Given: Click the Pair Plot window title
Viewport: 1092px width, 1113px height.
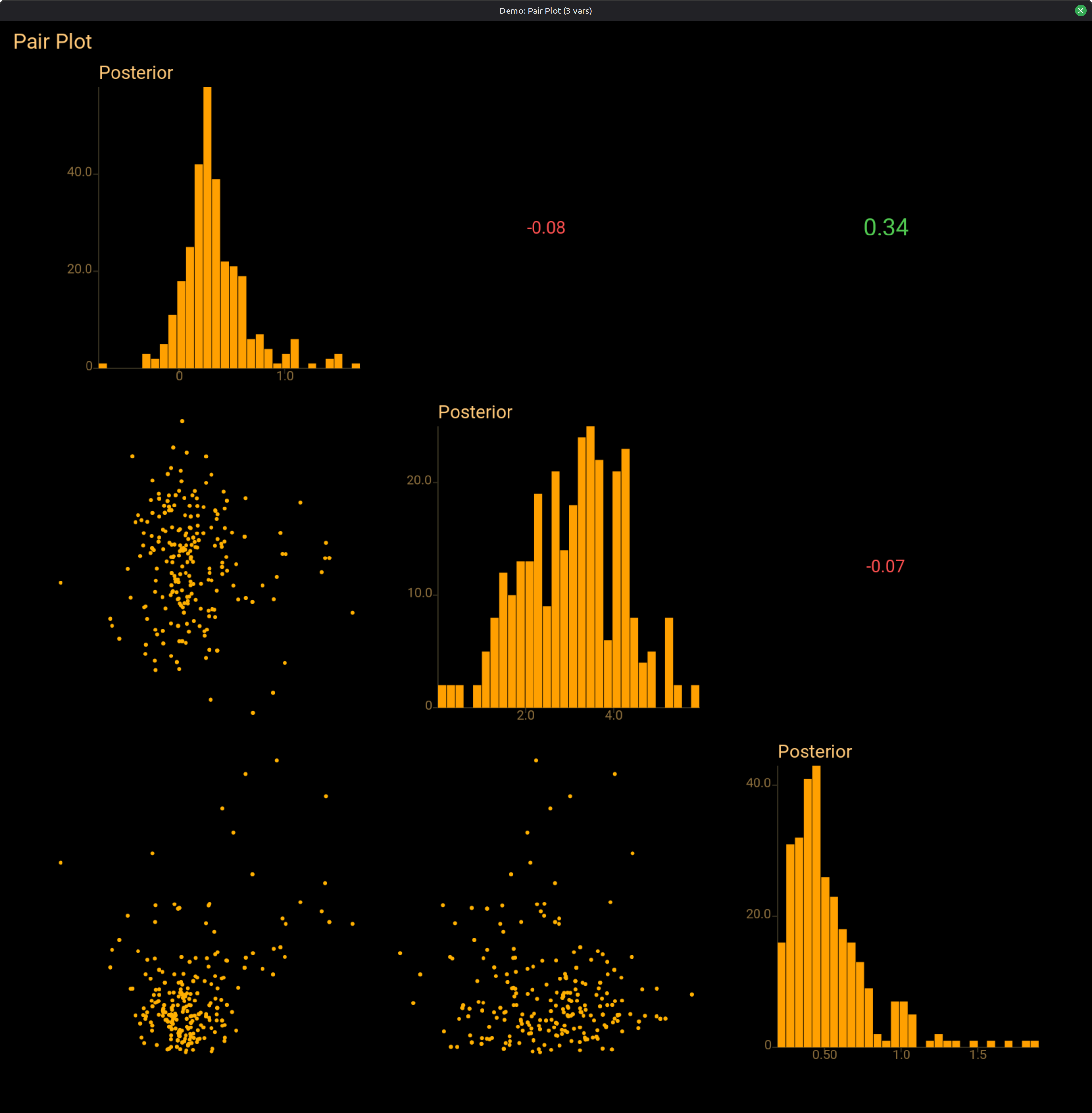Looking at the screenshot, I should tap(545, 10).
